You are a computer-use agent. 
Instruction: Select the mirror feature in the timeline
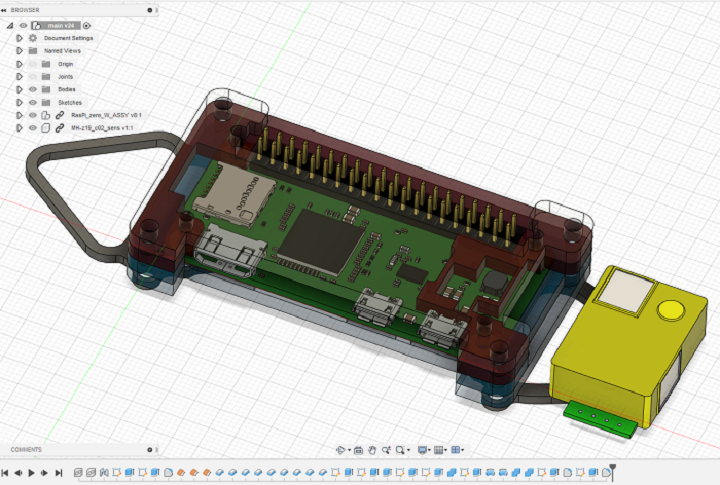104,472
